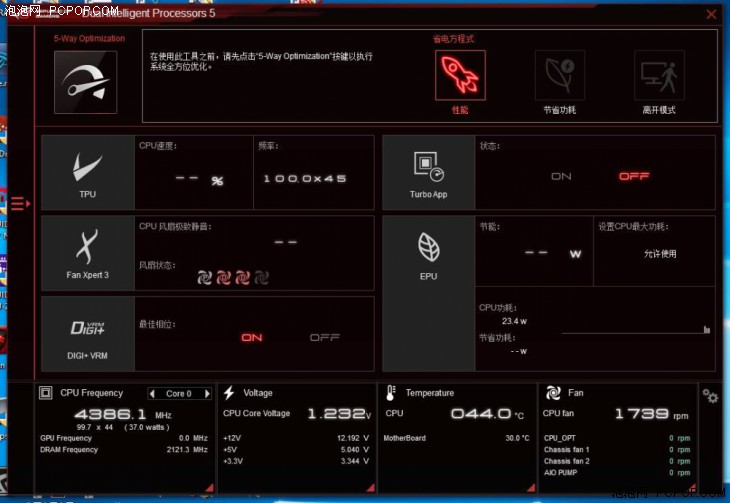Click the CPU Core Voltage 1.232 value

339,414
